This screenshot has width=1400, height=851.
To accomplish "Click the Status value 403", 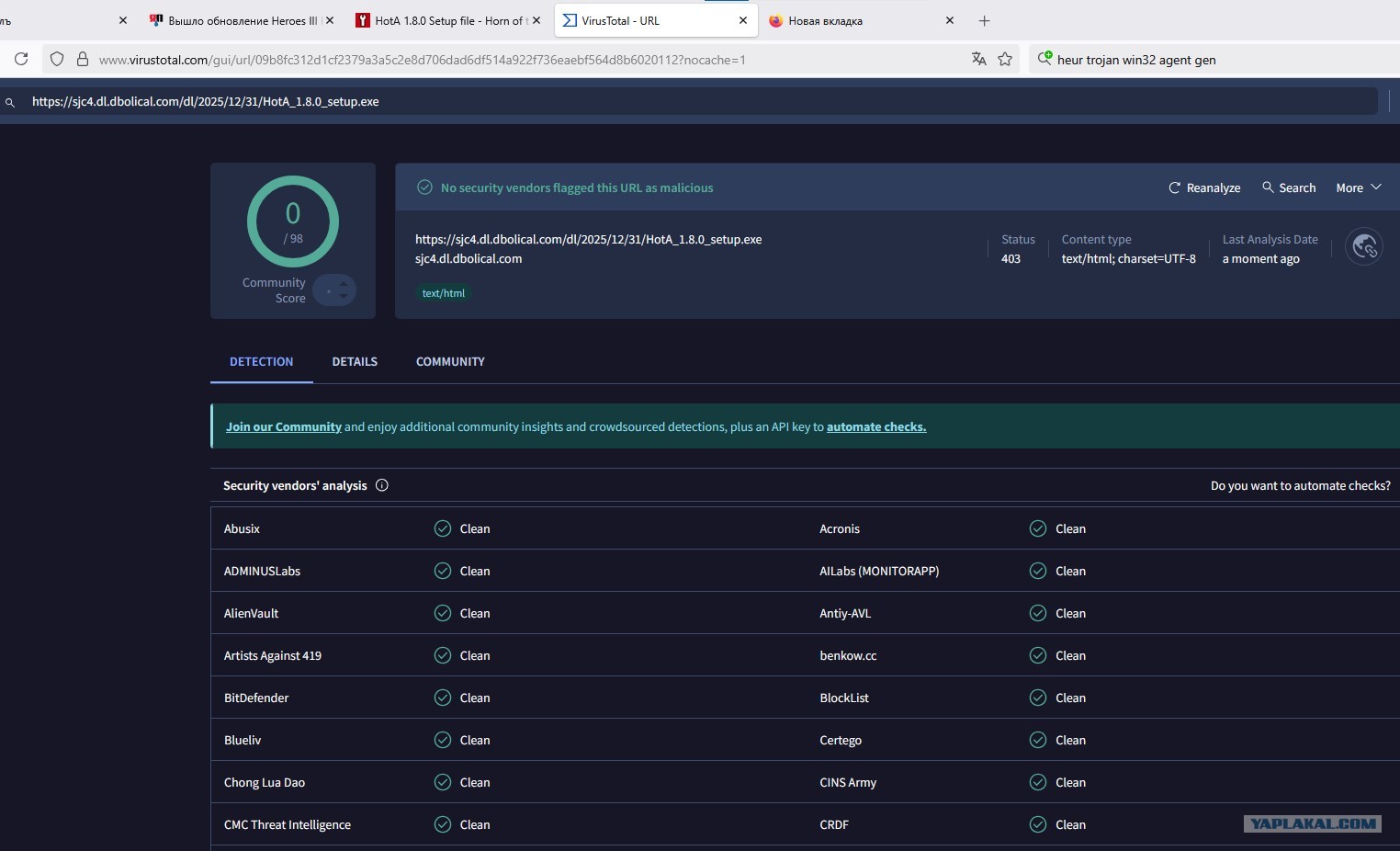I will tap(1010, 258).
